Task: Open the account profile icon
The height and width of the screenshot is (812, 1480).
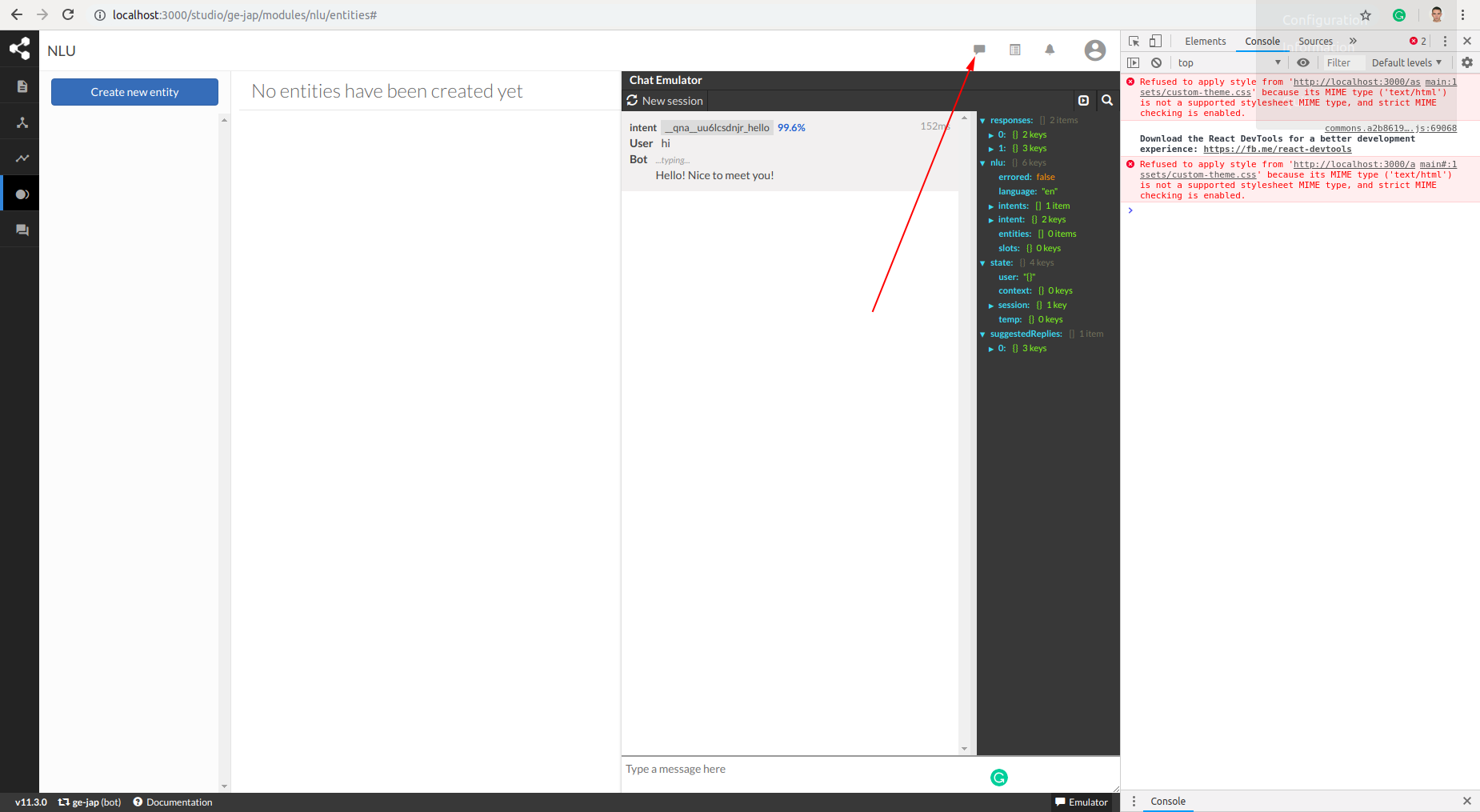Action: coord(1094,50)
